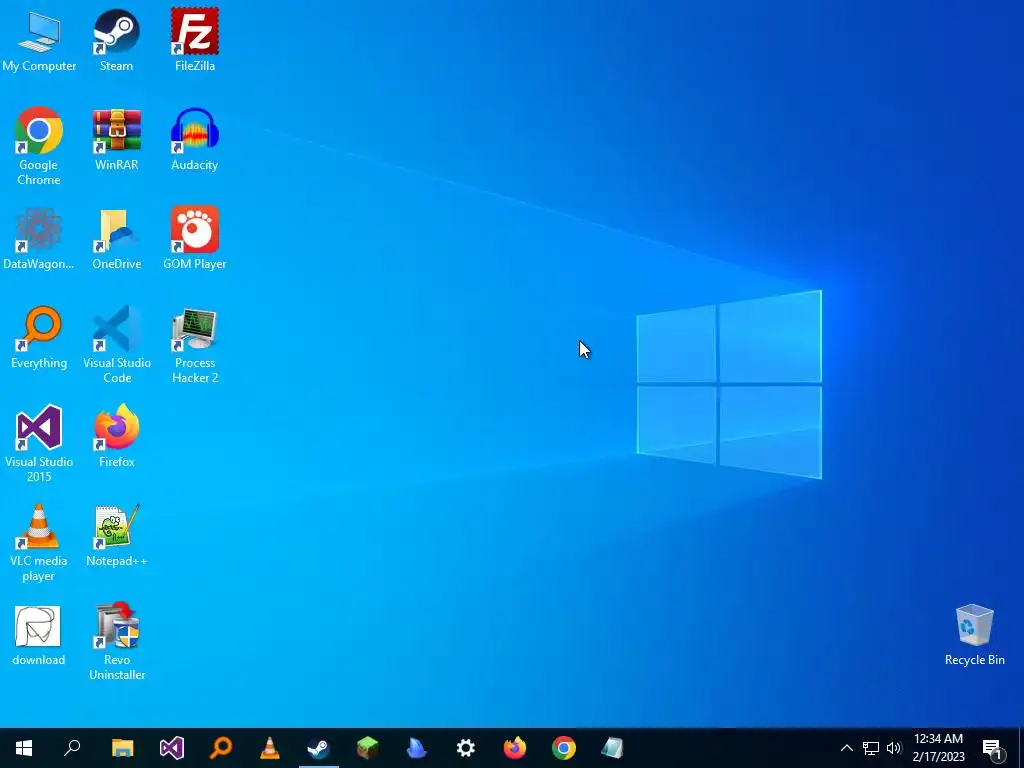Viewport: 1024px width, 768px height.
Task: Select the VLC media player desktop shortcut
Action: (39, 543)
